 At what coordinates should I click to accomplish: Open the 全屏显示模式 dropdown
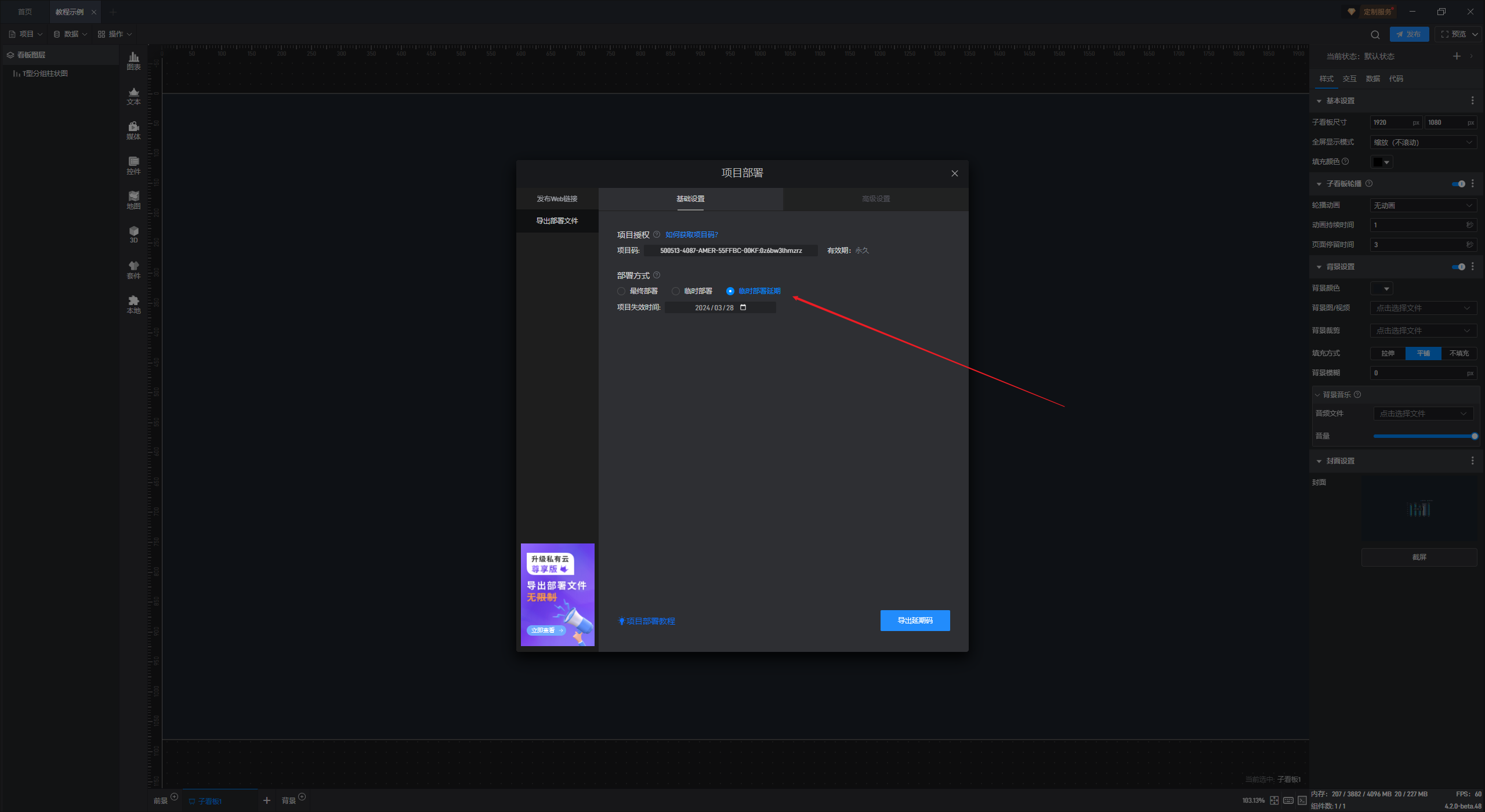(1423, 142)
